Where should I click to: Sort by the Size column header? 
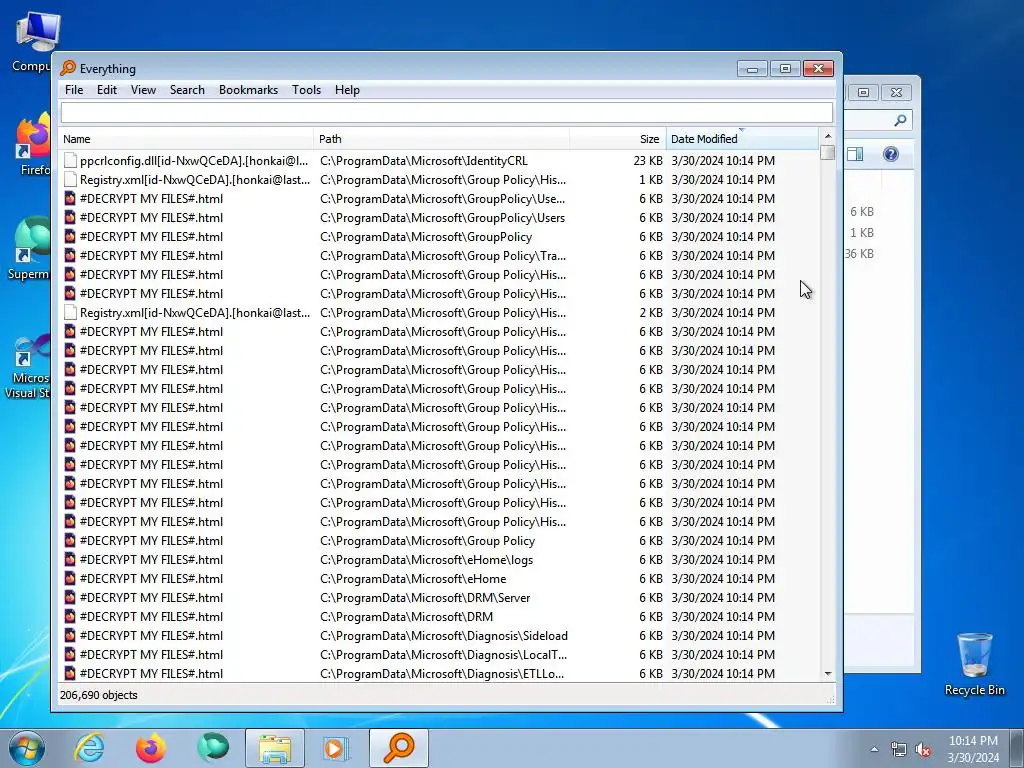point(618,139)
